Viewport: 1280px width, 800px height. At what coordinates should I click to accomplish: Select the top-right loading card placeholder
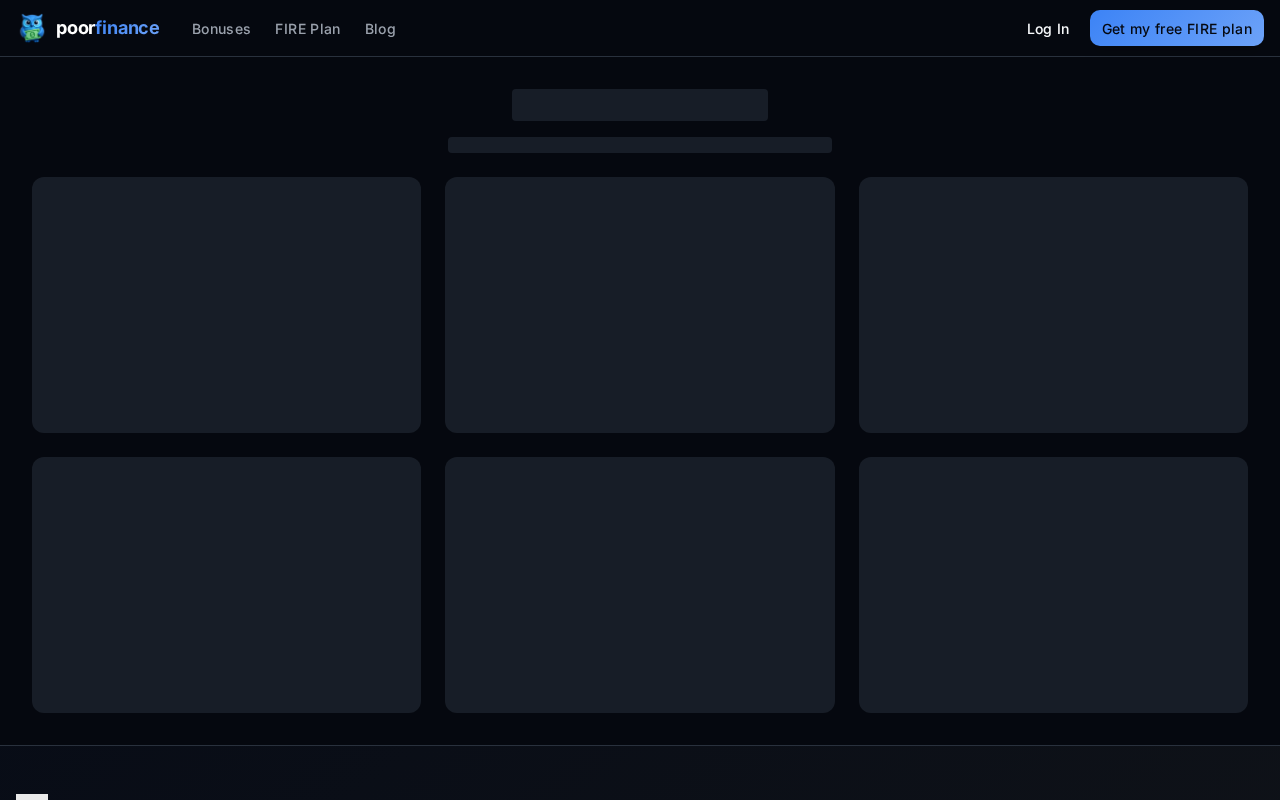(1053, 305)
